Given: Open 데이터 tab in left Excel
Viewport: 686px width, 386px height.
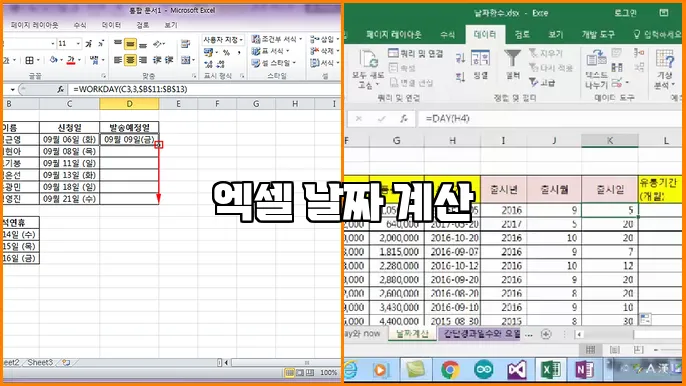Looking at the screenshot, I should point(111,25).
